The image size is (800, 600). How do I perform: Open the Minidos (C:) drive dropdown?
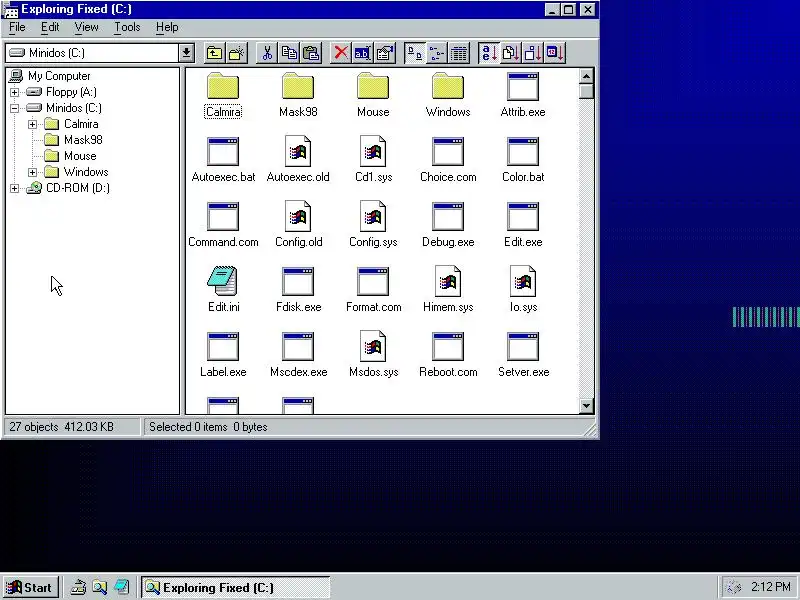tap(186, 53)
